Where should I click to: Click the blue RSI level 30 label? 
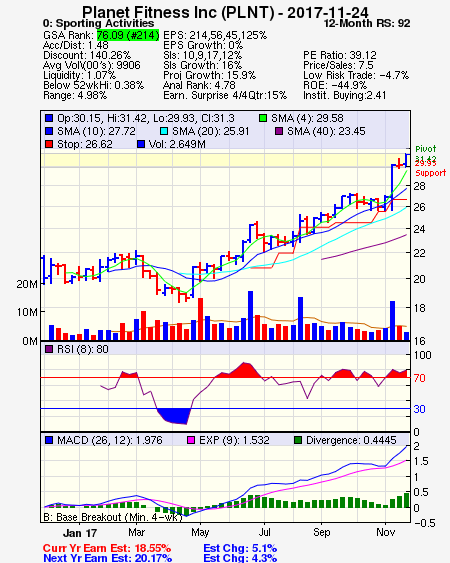pos(419,409)
